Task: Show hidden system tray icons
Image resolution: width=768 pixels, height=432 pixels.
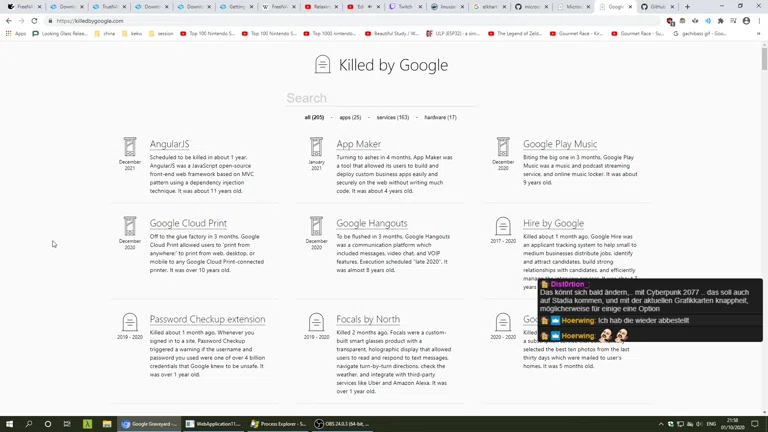Action: tap(660, 424)
